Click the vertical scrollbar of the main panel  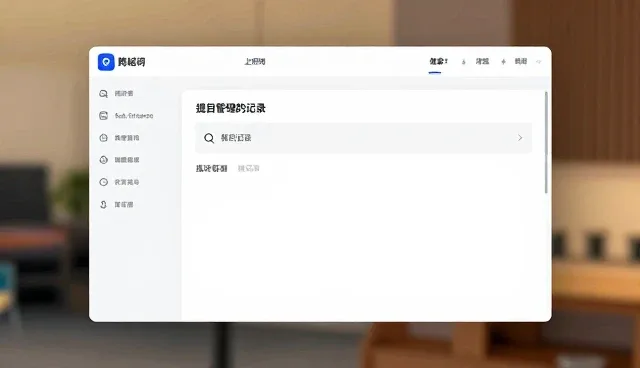pyautogui.click(x=546, y=143)
